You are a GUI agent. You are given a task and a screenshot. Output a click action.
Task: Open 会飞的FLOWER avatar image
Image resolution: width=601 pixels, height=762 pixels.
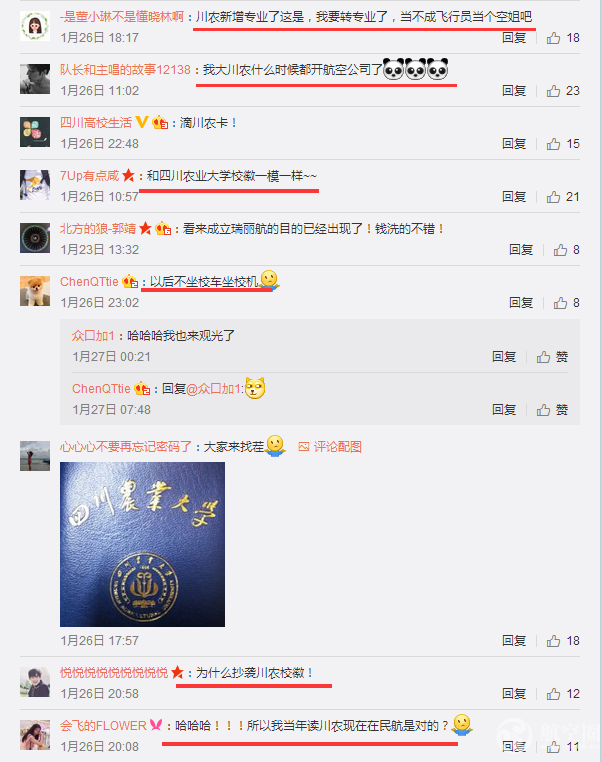click(35, 735)
